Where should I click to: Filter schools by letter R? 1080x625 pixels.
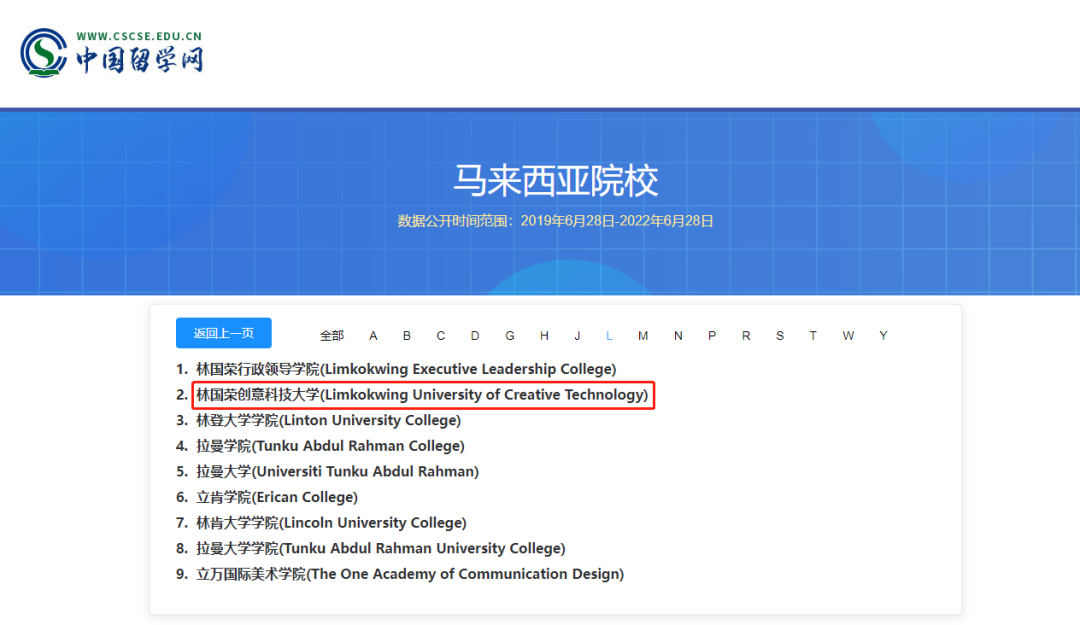click(745, 336)
